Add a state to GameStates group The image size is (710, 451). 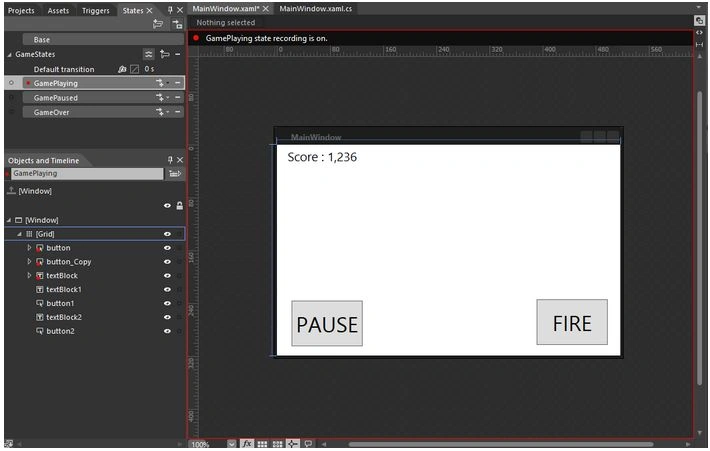pos(165,54)
